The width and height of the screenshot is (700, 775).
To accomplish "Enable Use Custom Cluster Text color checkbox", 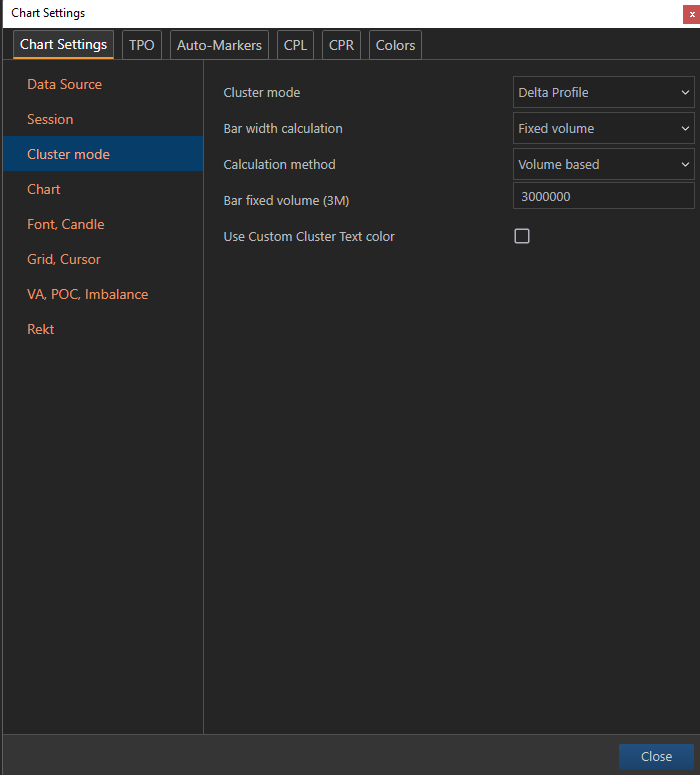I will (x=522, y=236).
